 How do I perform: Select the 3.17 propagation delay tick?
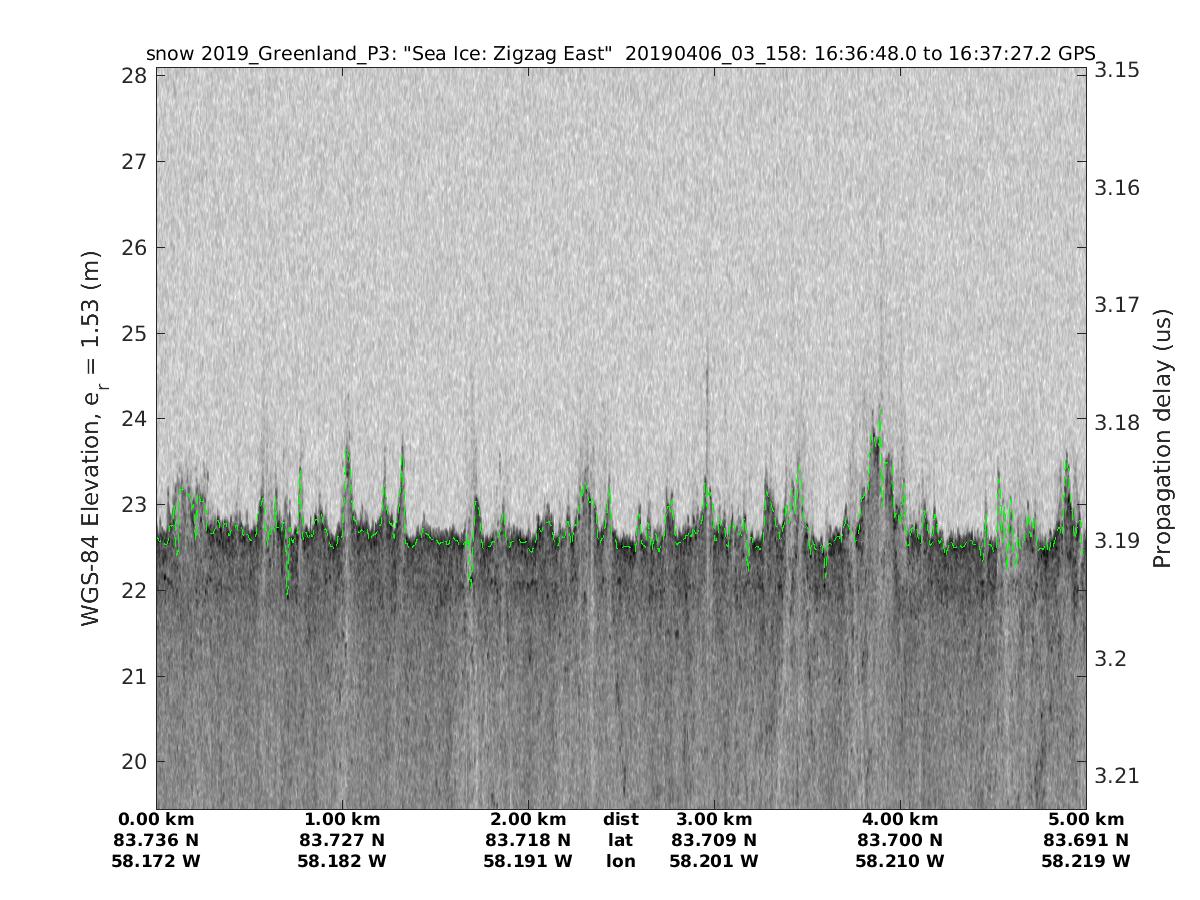(x=1115, y=305)
